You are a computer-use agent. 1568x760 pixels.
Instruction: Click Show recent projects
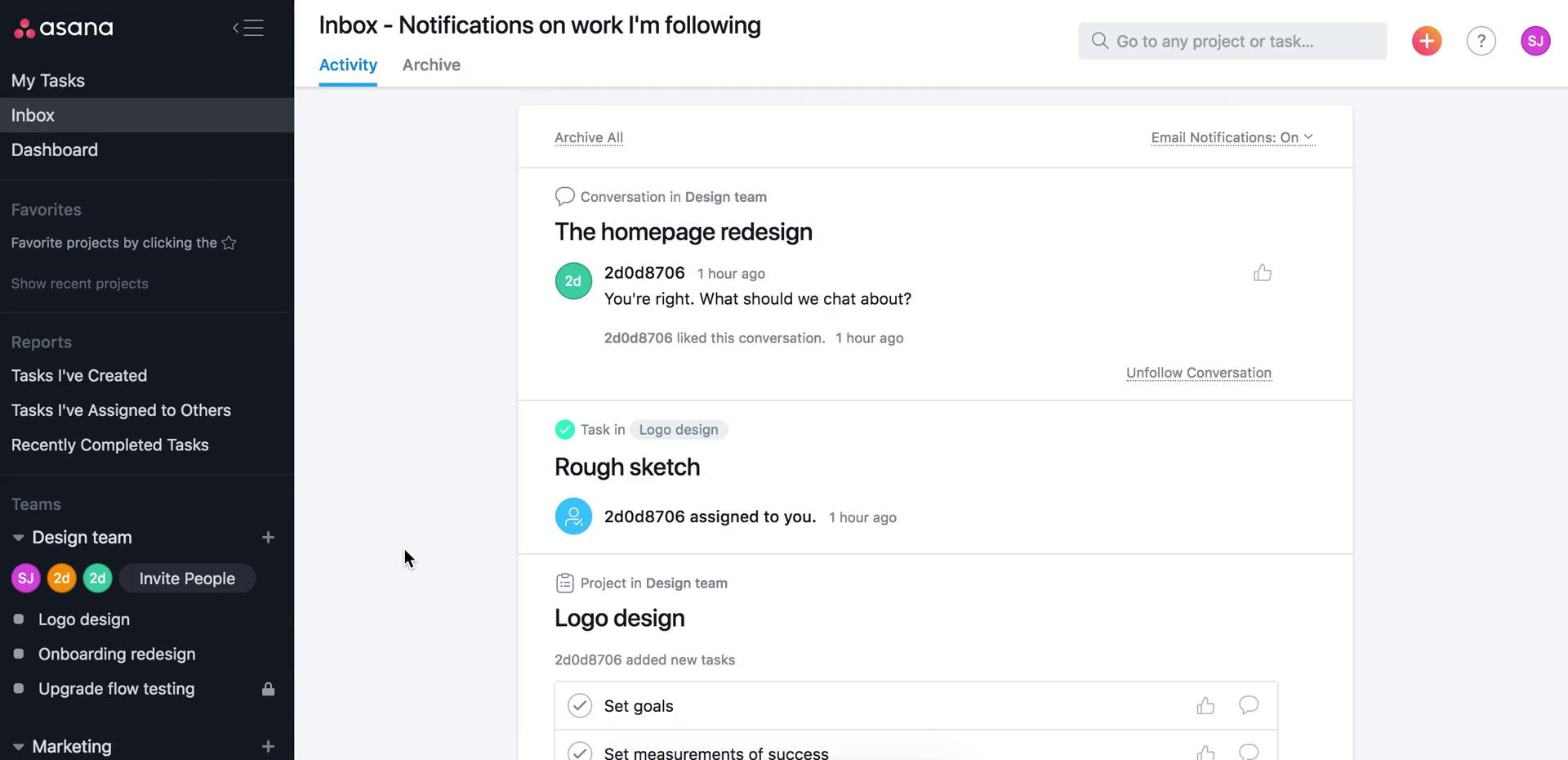[80, 284]
